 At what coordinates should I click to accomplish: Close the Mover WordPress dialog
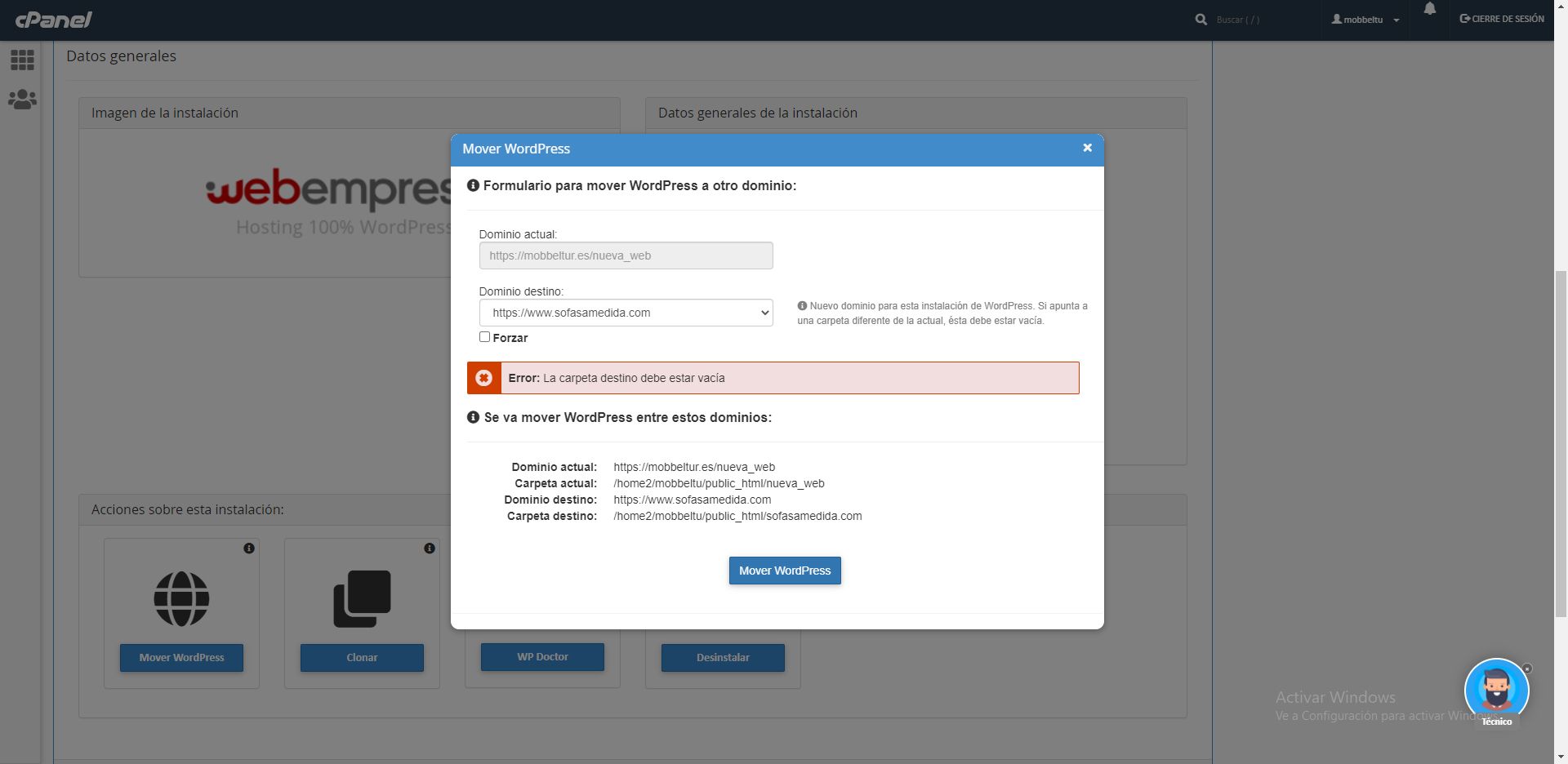pyautogui.click(x=1087, y=148)
